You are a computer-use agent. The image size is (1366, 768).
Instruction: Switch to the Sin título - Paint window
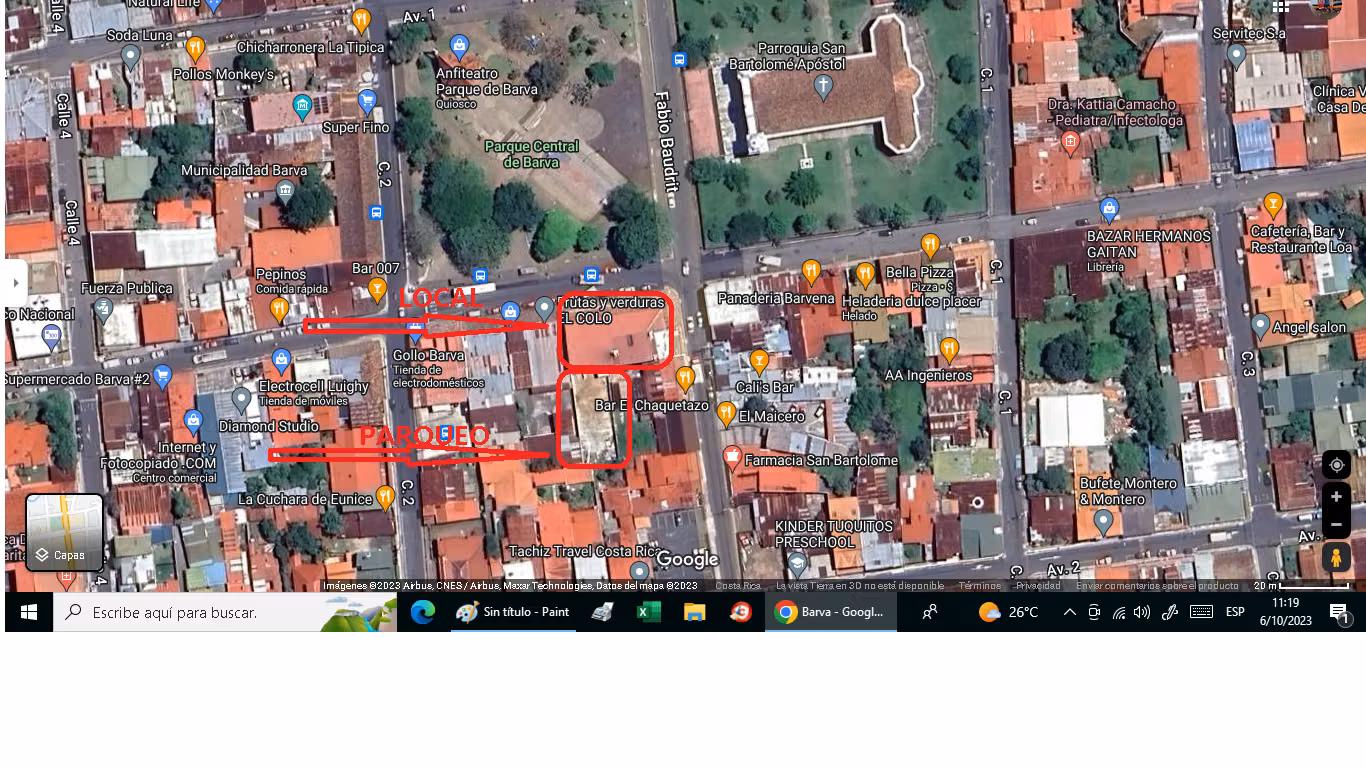pyautogui.click(x=513, y=612)
